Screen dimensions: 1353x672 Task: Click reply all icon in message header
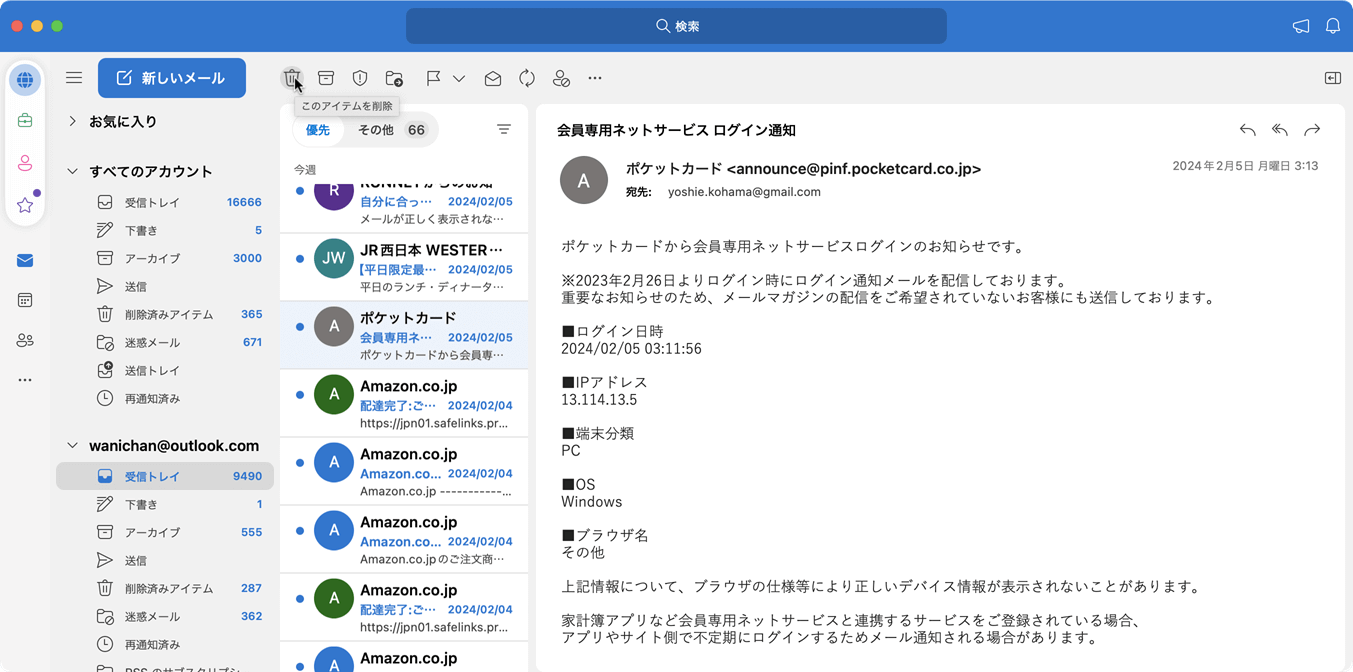(1279, 130)
